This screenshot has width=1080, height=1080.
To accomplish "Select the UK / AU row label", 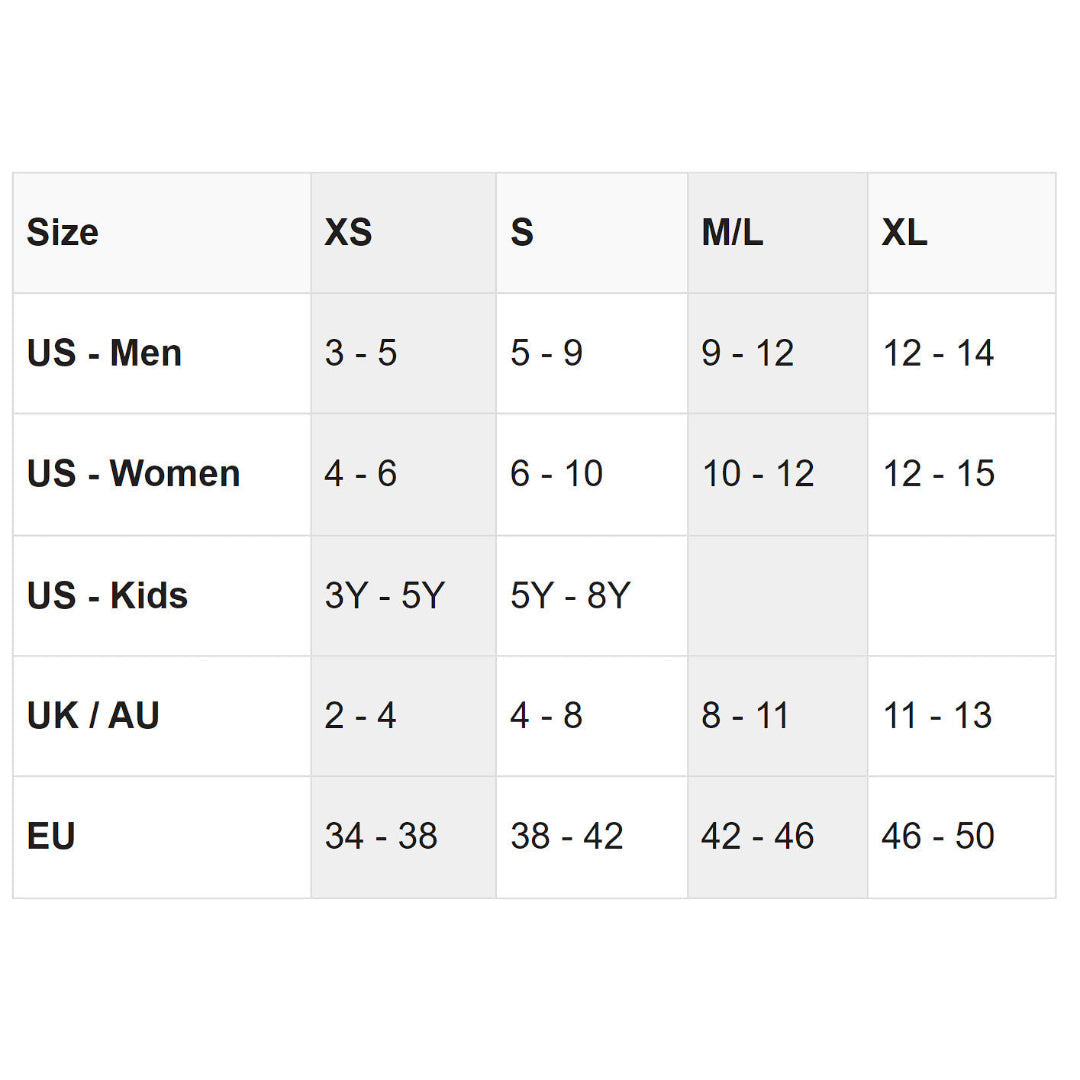I will (93, 716).
